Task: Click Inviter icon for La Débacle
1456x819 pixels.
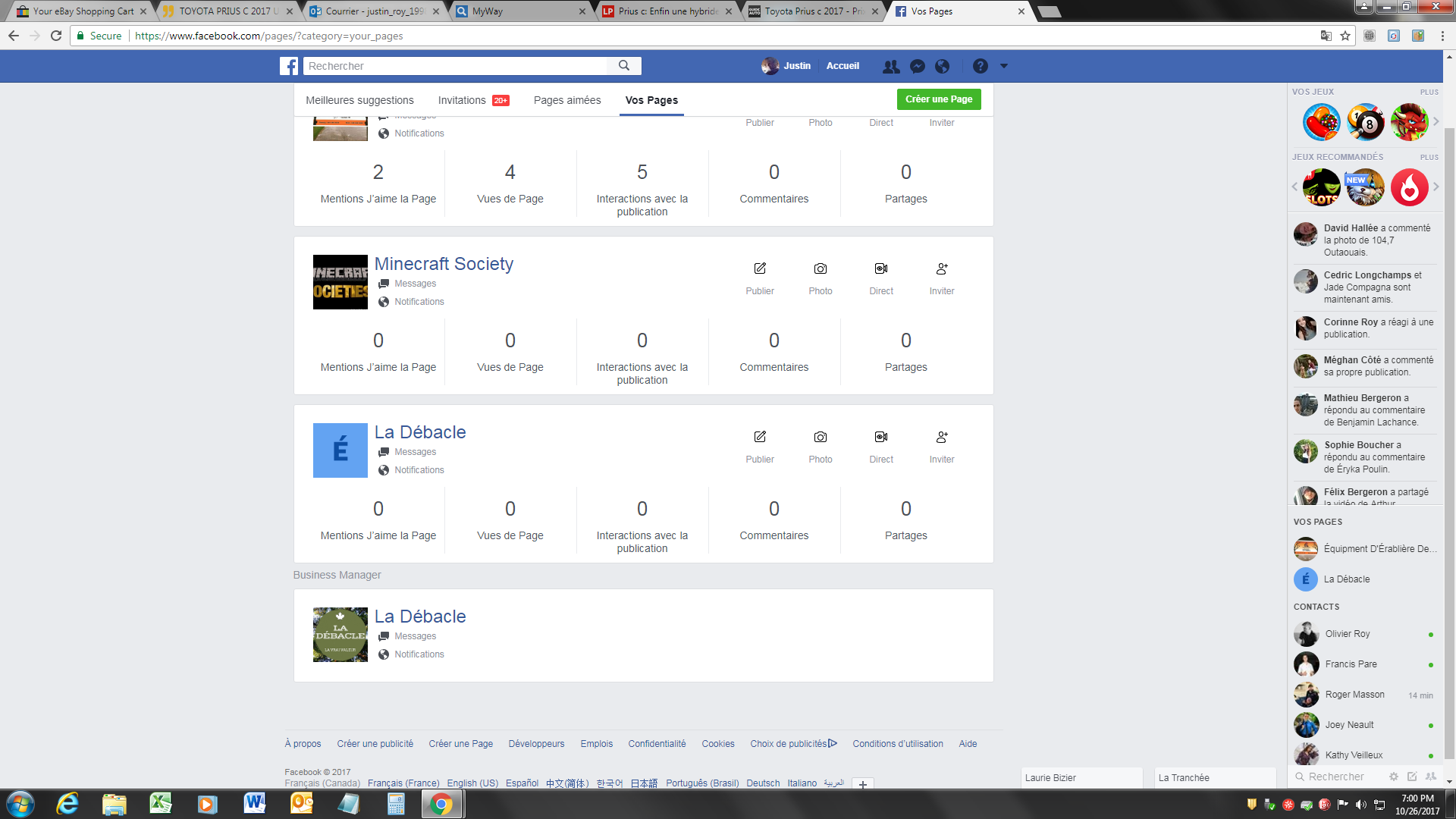Action: [942, 437]
